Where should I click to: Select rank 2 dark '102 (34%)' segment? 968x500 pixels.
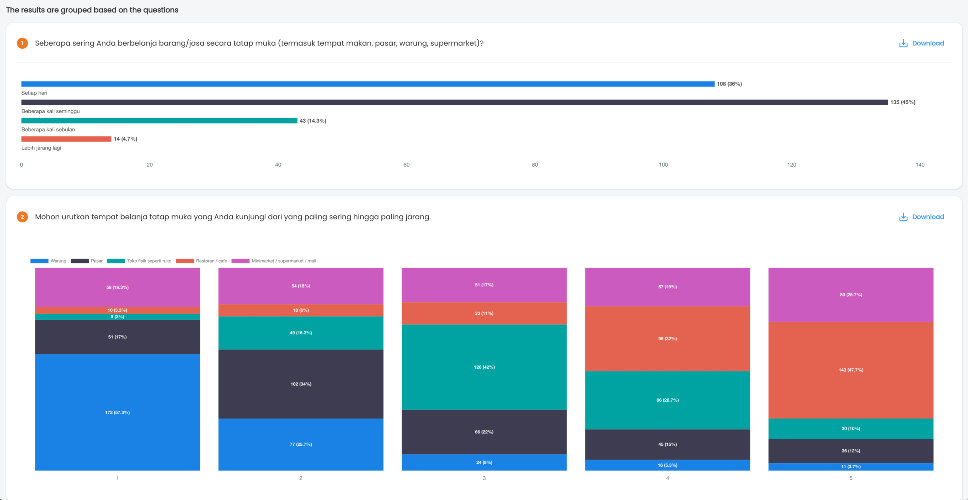[x=301, y=384]
